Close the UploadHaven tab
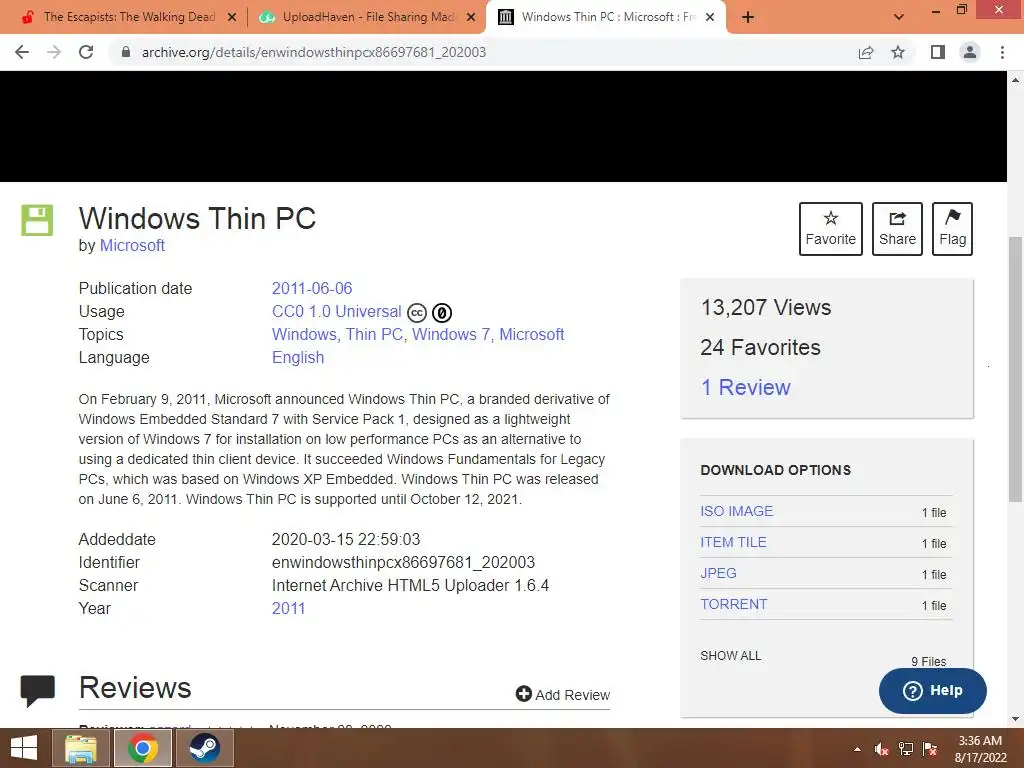Image resolution: width=1024 pixels, height=768 pixels. [471, 17]
